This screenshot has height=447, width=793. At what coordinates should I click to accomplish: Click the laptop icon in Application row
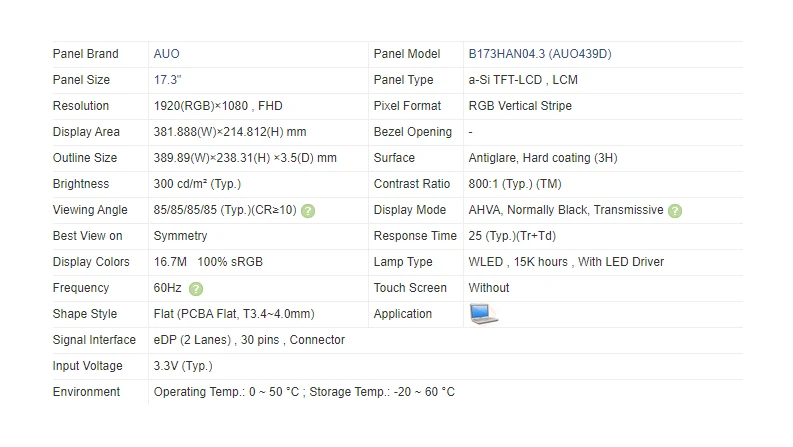(x=483, y=314)
